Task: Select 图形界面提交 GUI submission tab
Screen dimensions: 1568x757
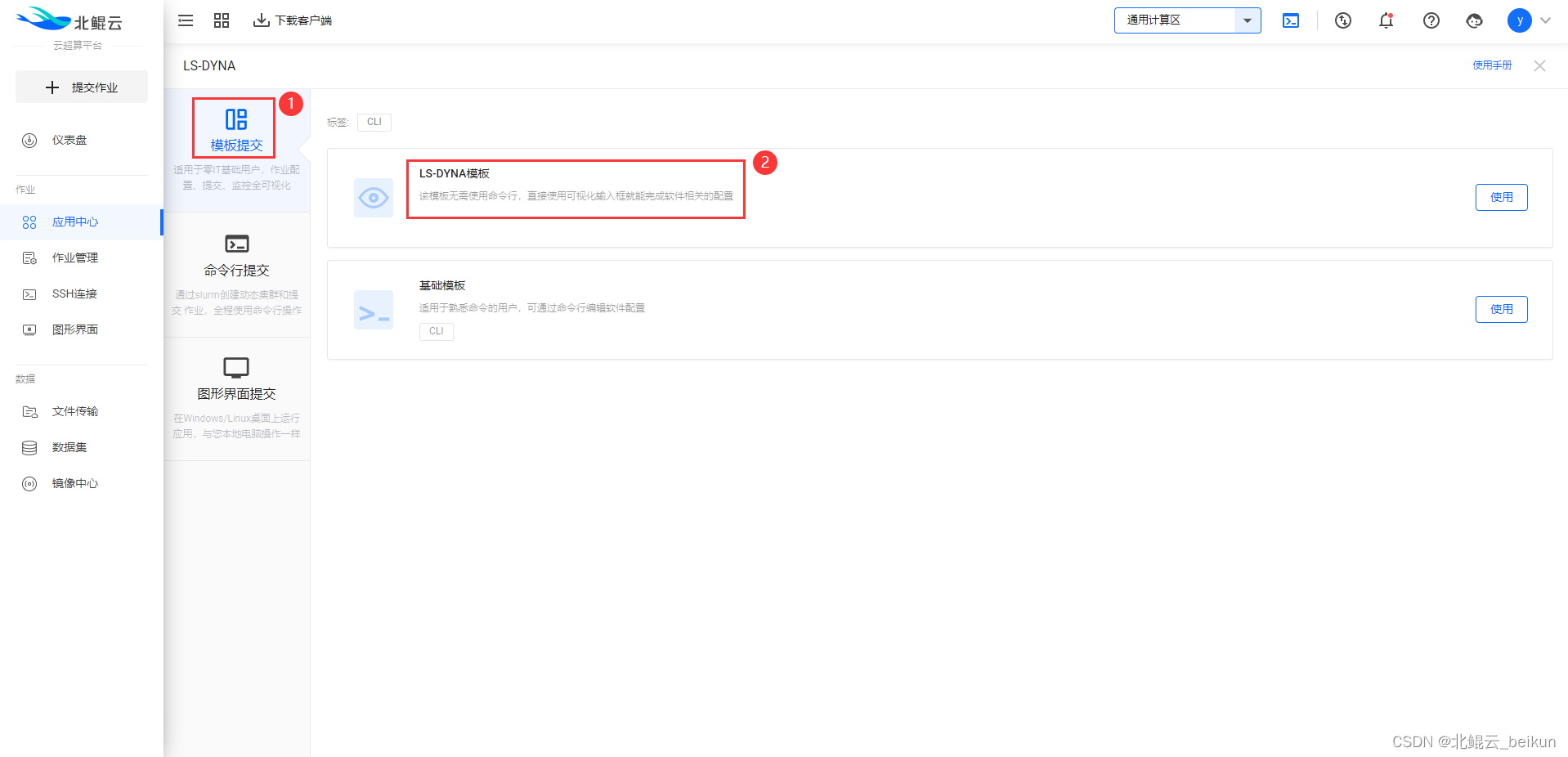Action: [236, 399]
